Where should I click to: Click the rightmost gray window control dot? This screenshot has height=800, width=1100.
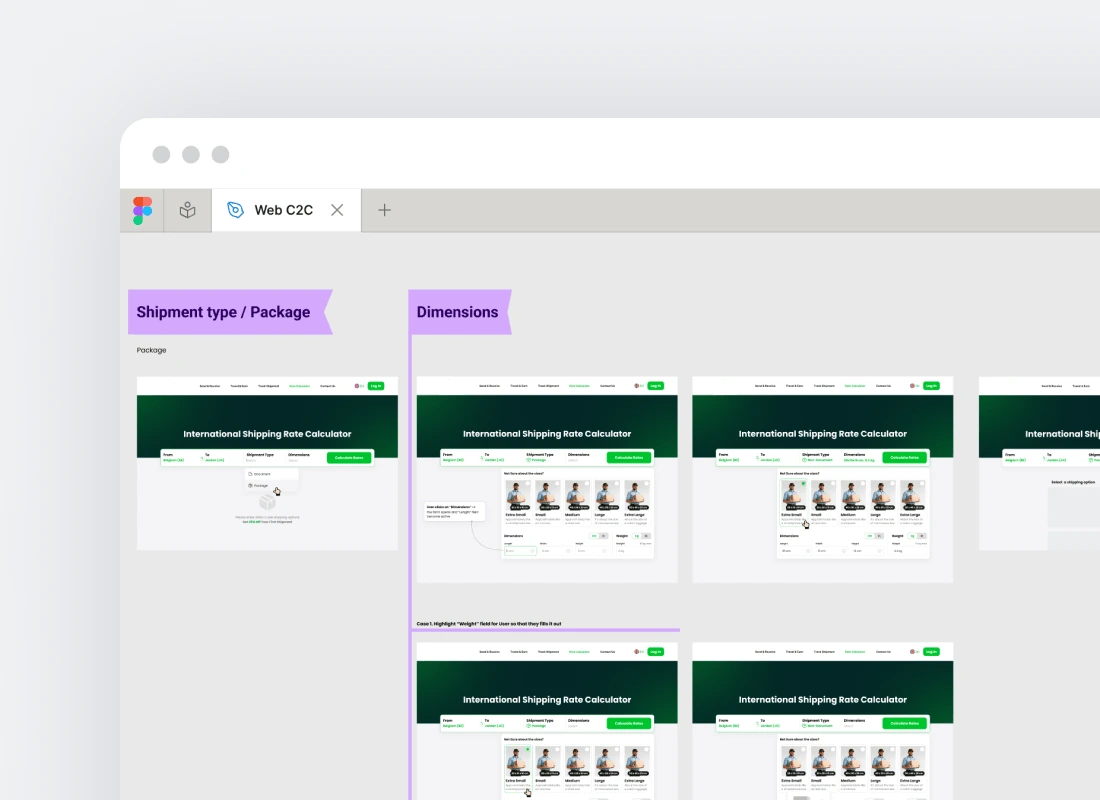pos(220,154)
